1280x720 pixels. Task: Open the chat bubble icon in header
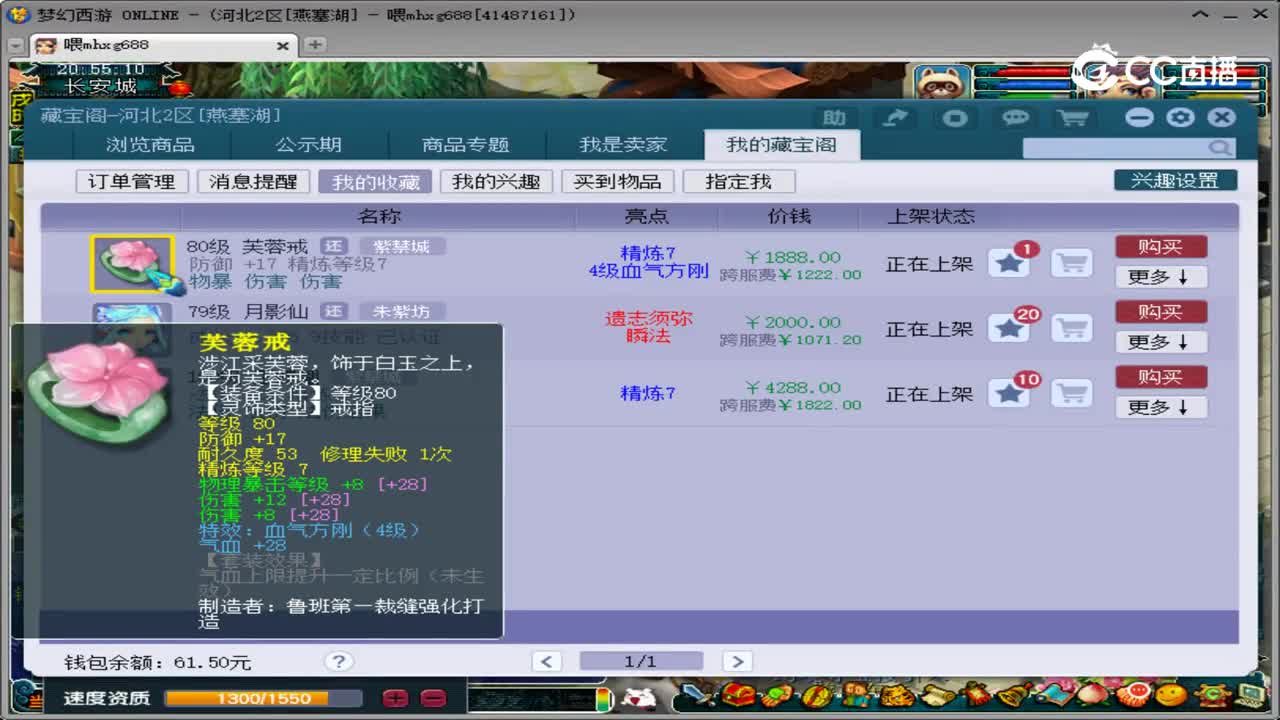click(x=1014, y=118)
